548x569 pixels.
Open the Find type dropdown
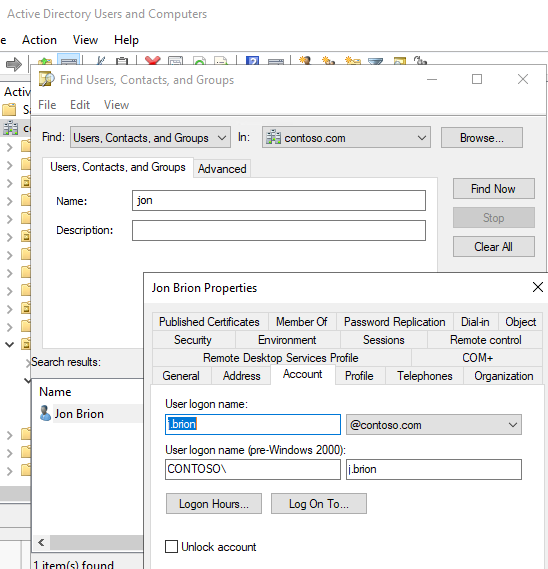click(x=150, y=137)
